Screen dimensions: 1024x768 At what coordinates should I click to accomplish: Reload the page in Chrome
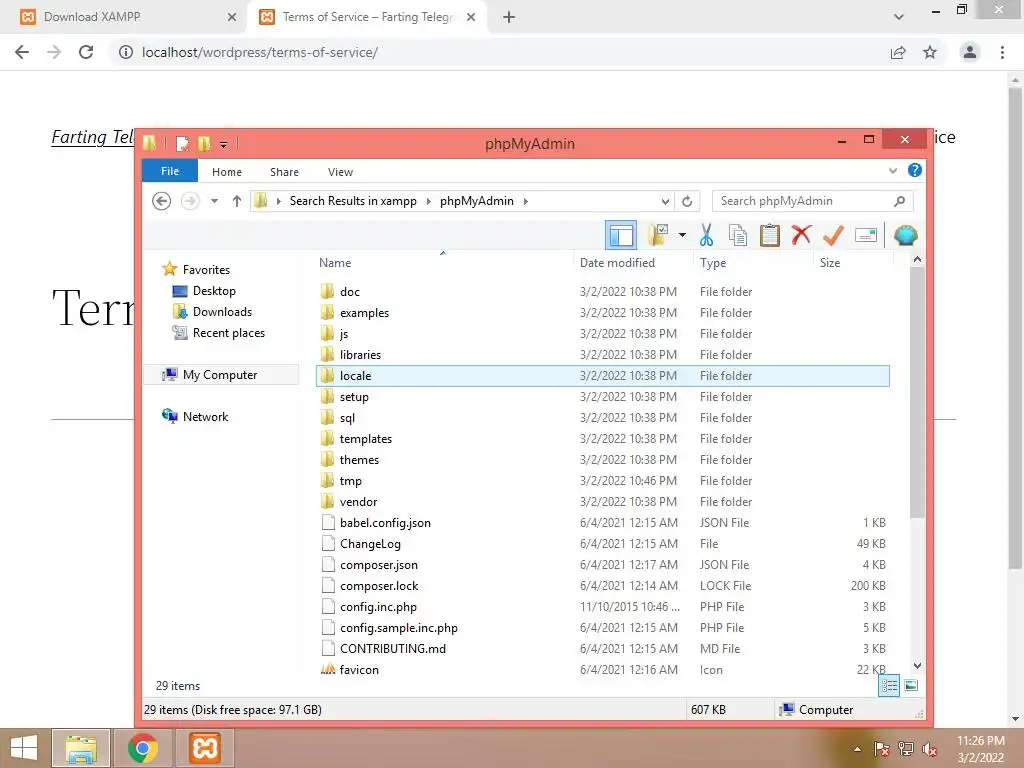tap(86, 52)
